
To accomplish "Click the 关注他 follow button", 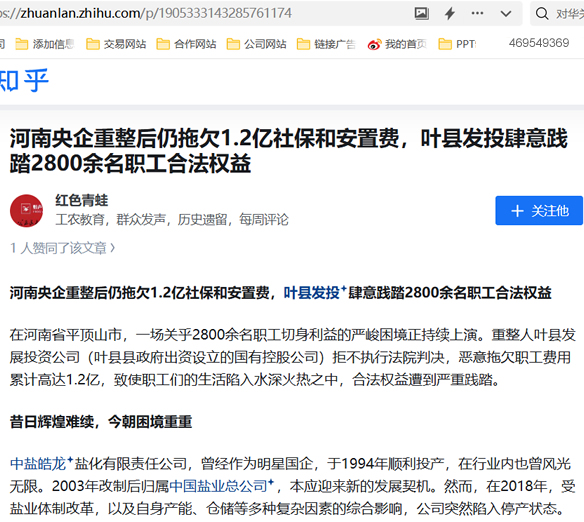I will (539, 211).
